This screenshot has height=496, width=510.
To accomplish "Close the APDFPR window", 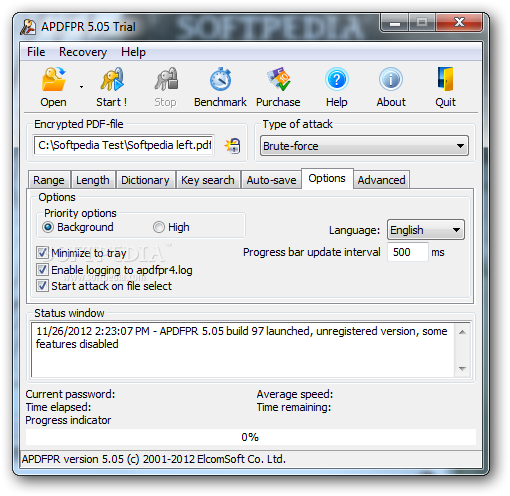I will tap(459, 23).
